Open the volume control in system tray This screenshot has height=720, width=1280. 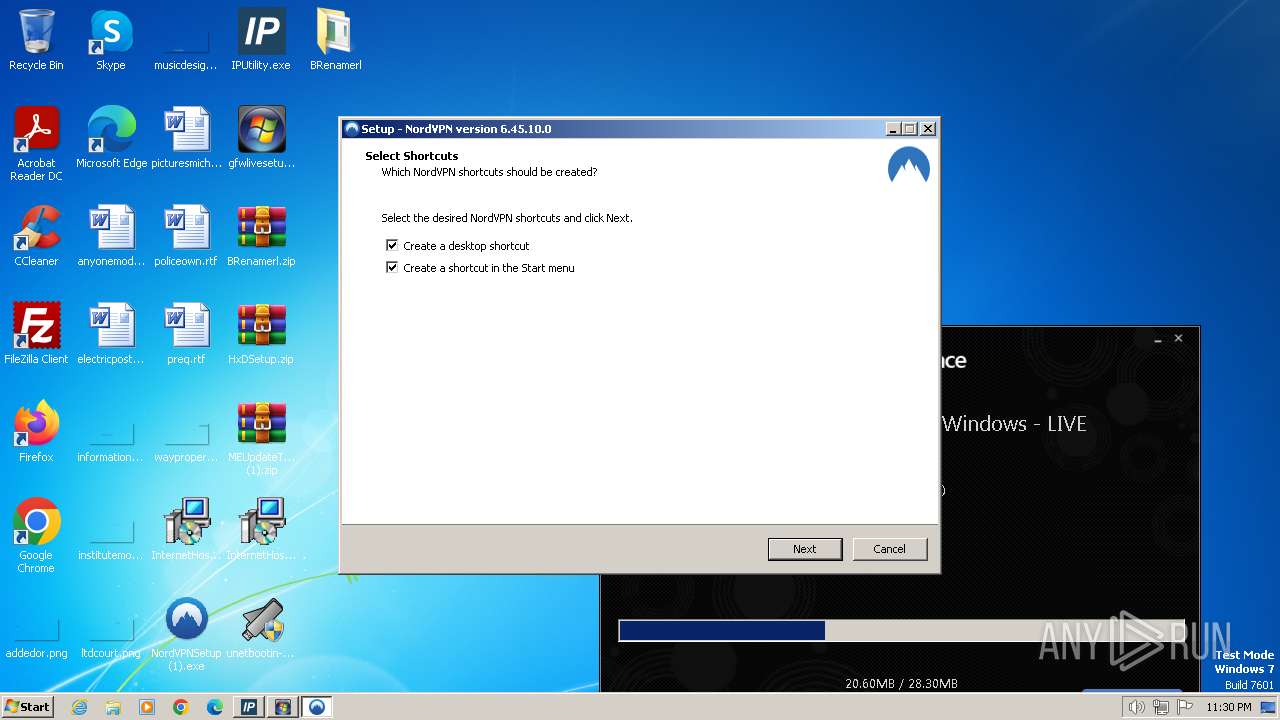coord(1136,707)
